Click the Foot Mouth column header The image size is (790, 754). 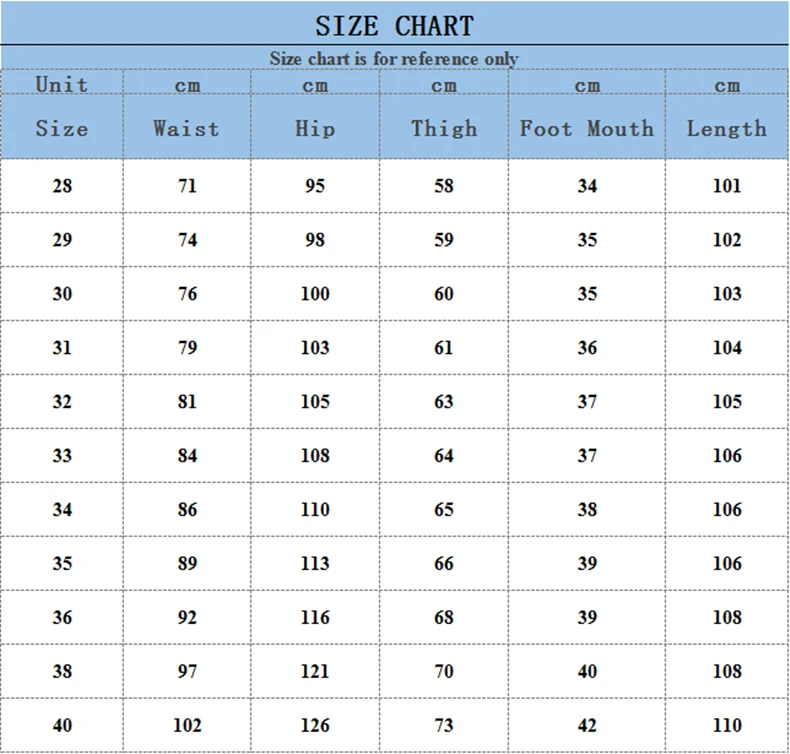click(587, 128)
